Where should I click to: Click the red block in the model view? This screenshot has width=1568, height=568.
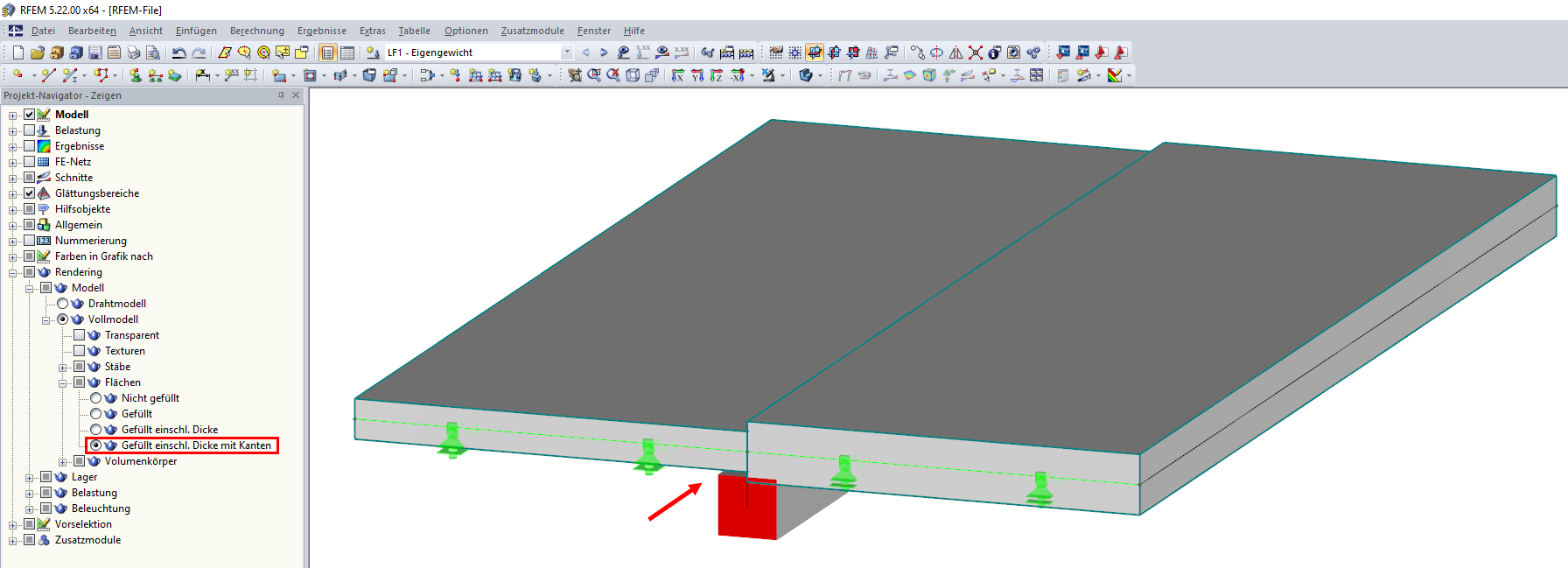coord(747,508)
